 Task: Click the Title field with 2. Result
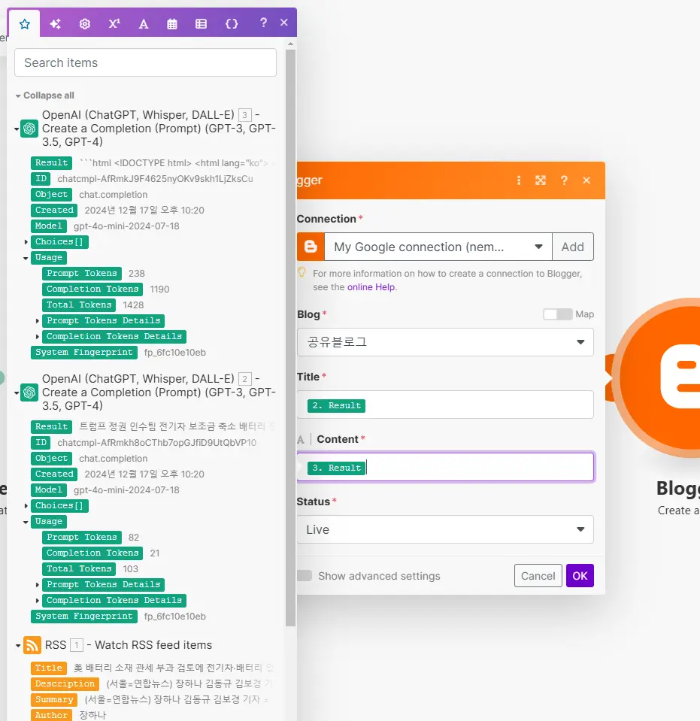point(445,405)
